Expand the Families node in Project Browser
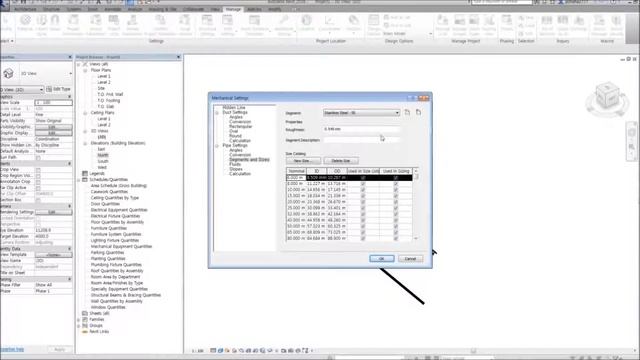 (x=79, y=320)
